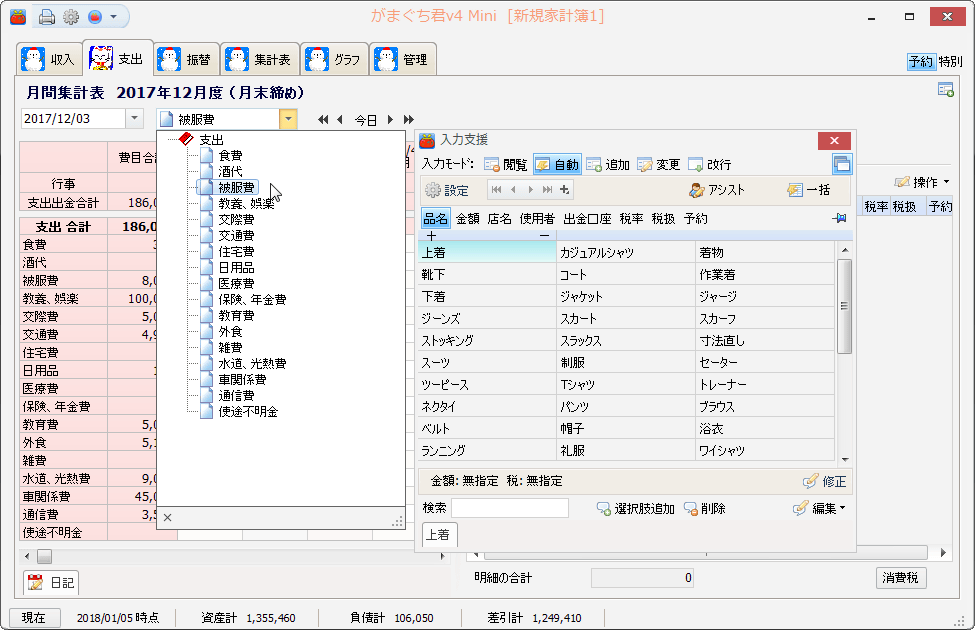Image resolution: width=975 pixels, height=630 pixels.
Task: Open the date dropdown for 2017/12/03
Action: [x=134, y=118]
